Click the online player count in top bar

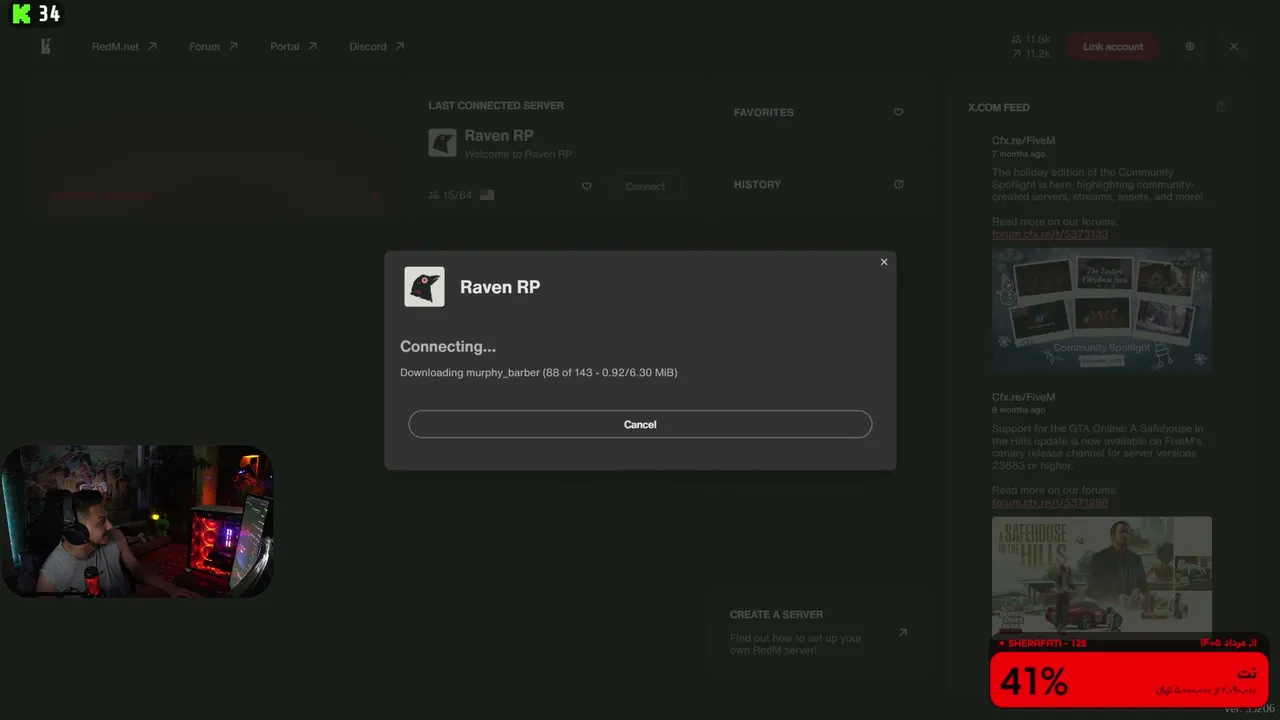(1030, 40)
